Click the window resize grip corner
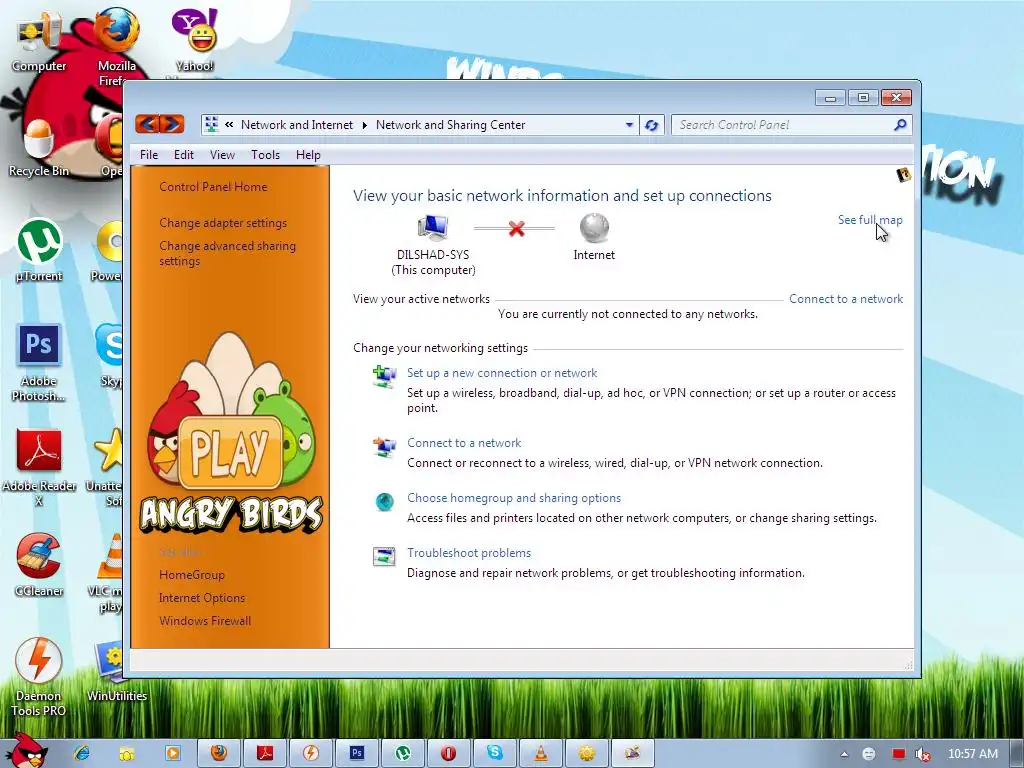 click(908, 665)
